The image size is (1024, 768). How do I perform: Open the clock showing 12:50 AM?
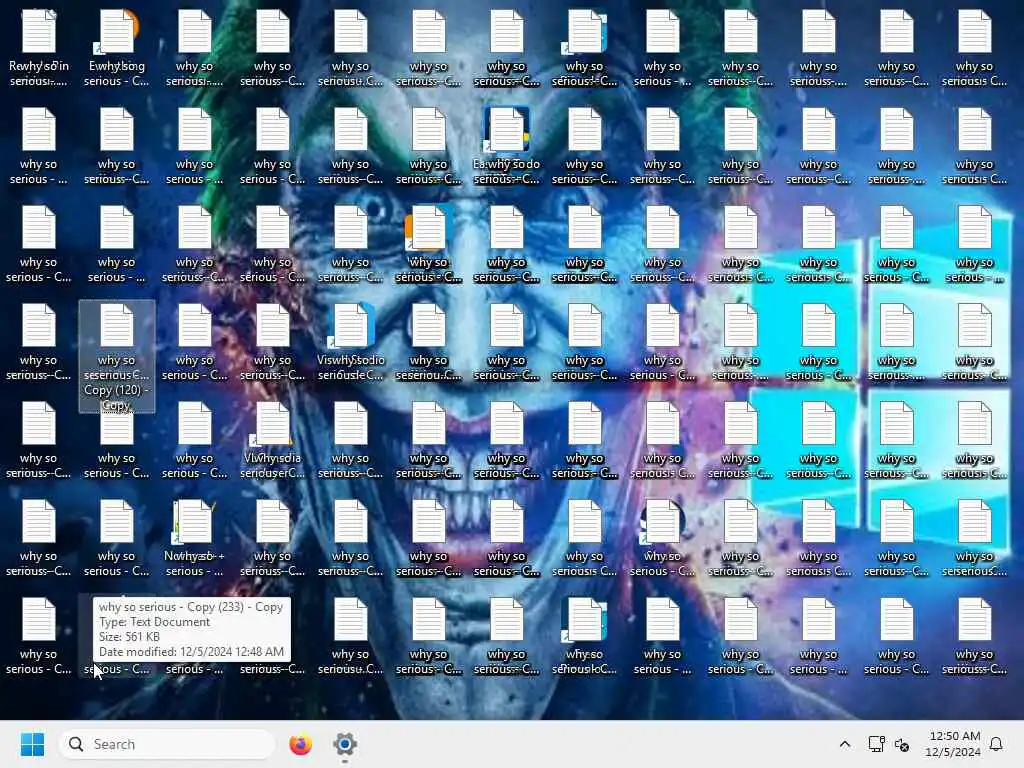pyautogui.click(x=953, y=744)
